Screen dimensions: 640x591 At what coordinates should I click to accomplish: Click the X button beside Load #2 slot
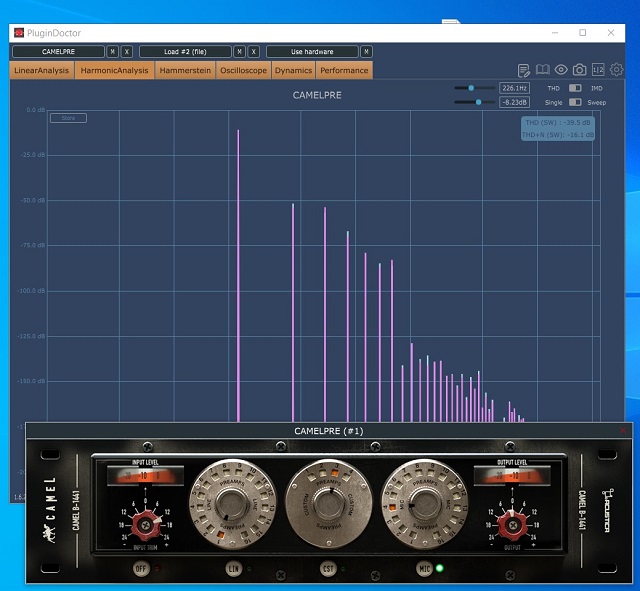254,51
